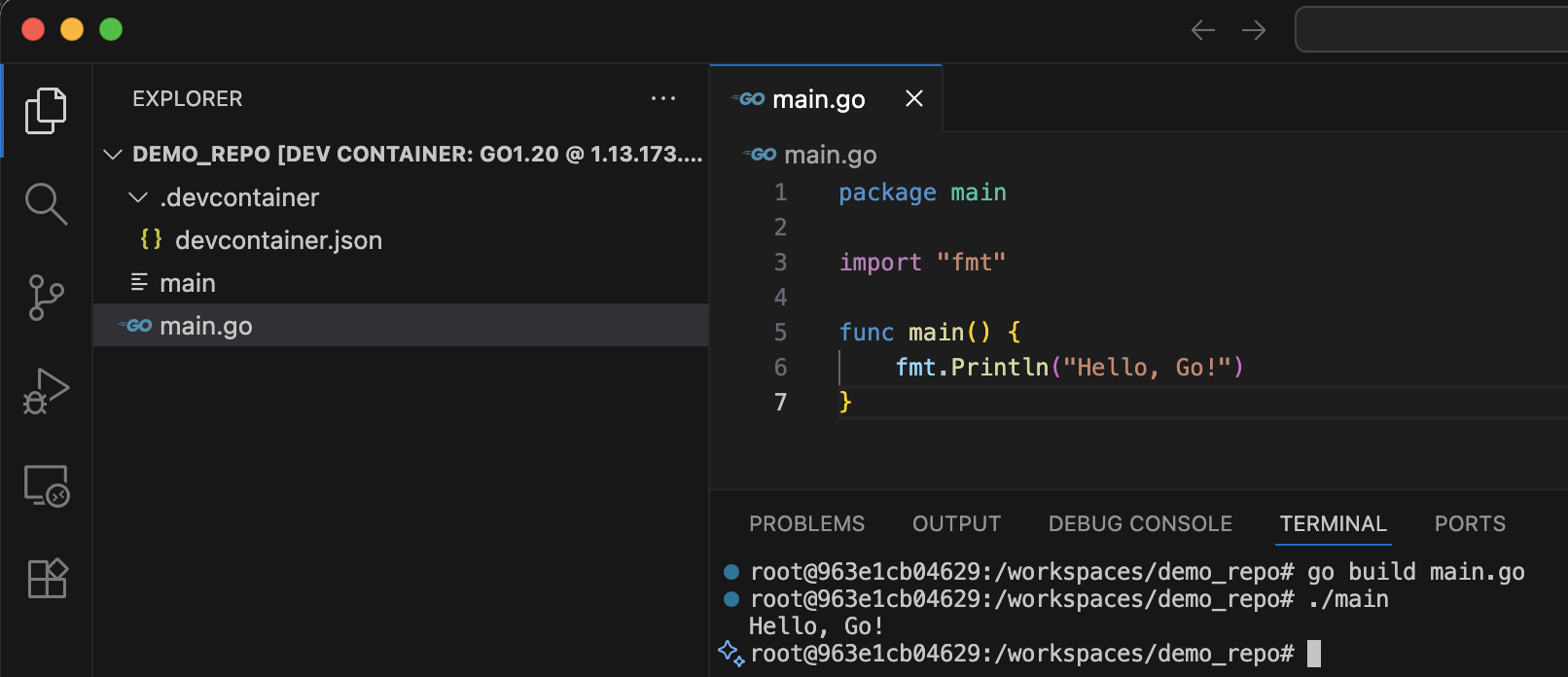1568x677 pixels.
Task: Click the command center search box
Action: pyautogui.click(x=1431, y=29)
